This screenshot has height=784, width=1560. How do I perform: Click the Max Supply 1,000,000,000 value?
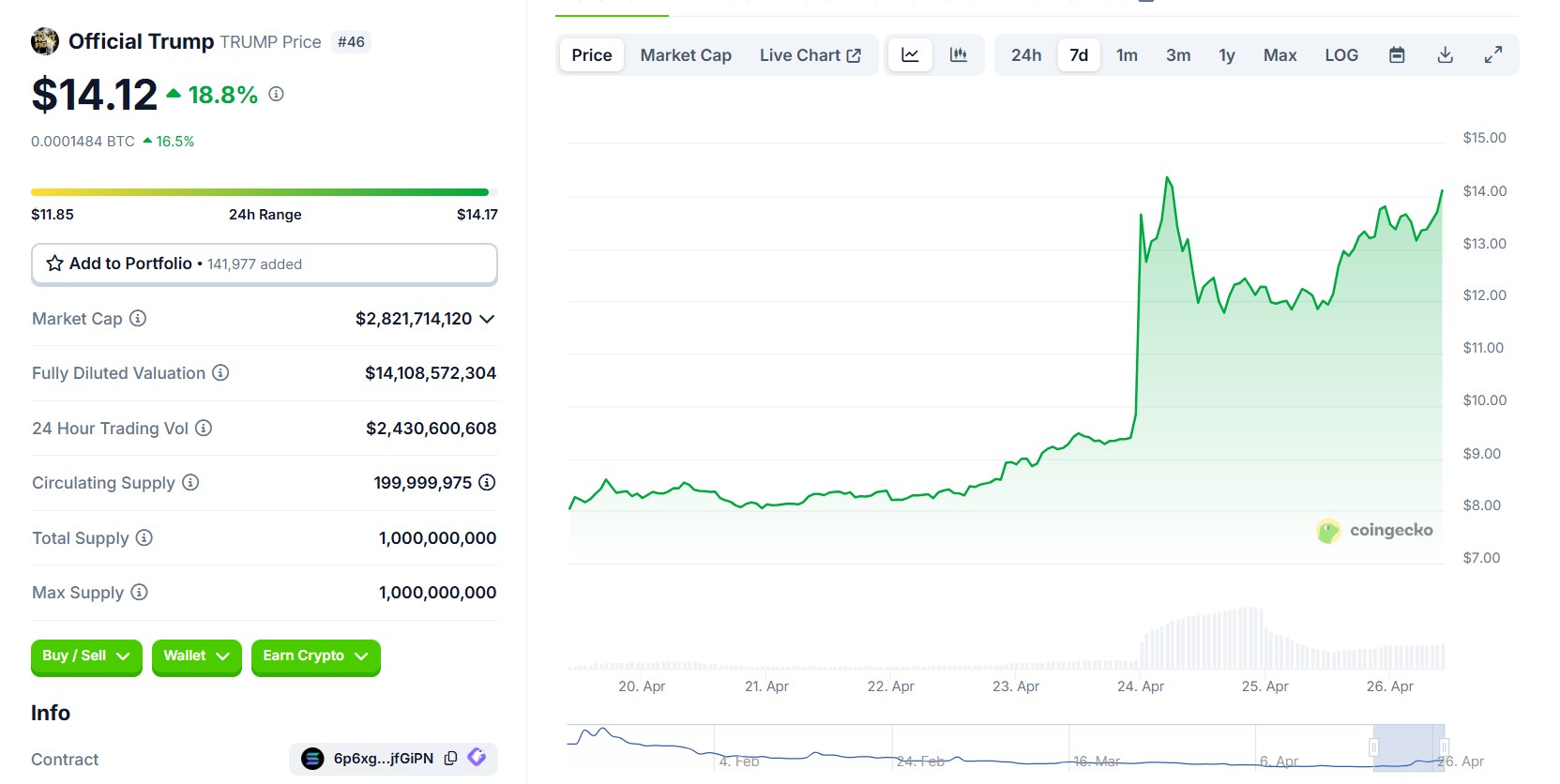pyautogui.click(x=437, y=593)
